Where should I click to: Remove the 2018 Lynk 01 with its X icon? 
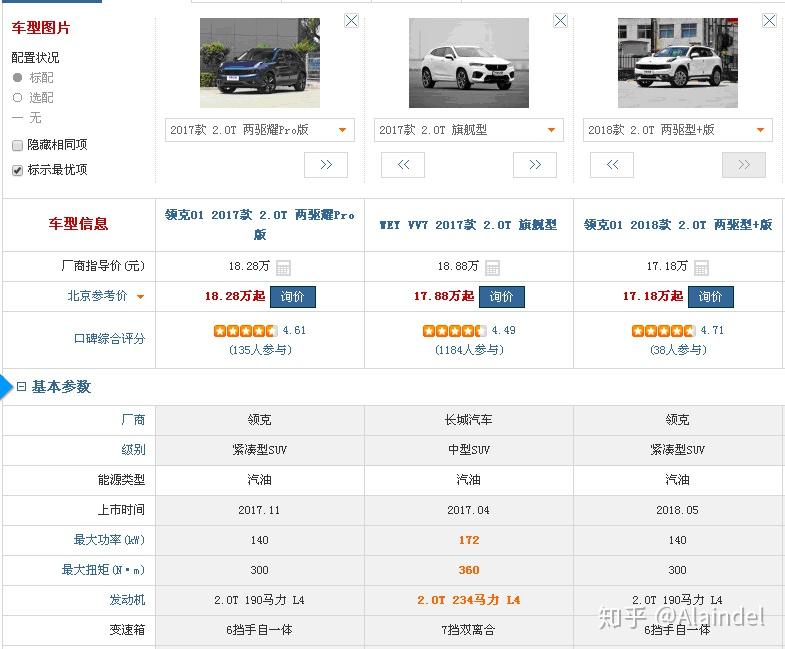tap(769, 21)
